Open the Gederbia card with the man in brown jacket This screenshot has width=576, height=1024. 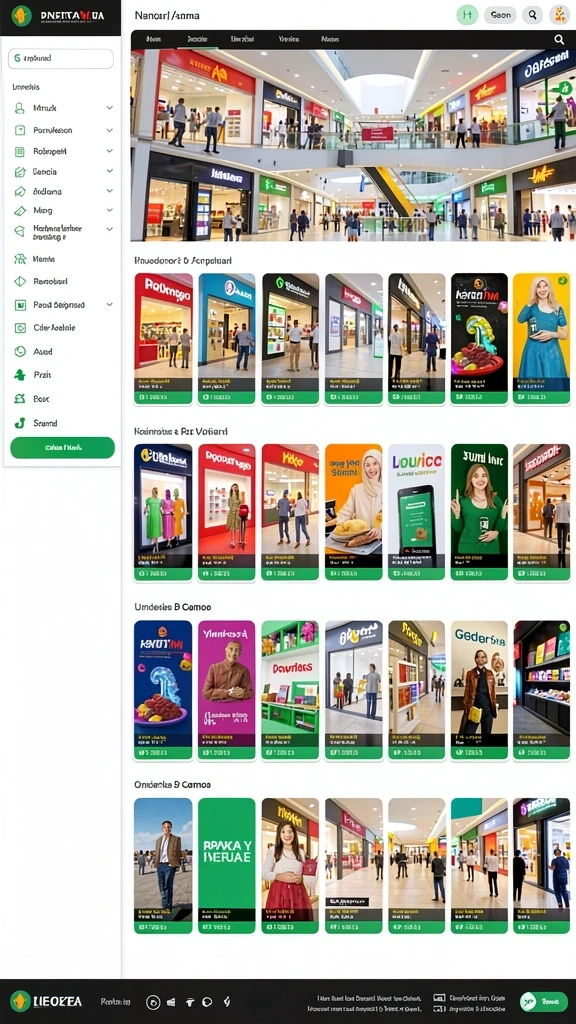tap(479, 690)
